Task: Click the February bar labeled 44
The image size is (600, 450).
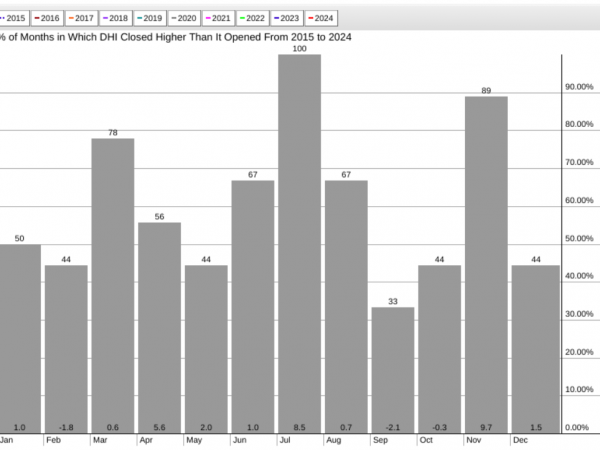Action: (x=66, y=349)
